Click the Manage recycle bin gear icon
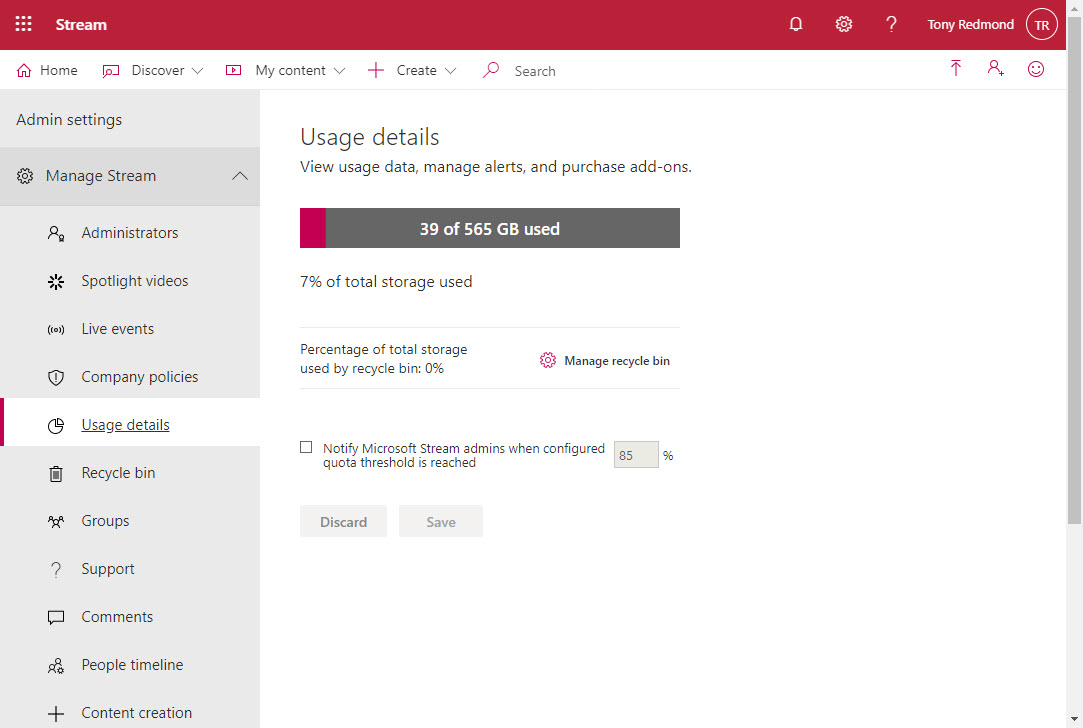1083x728 pixels. click(548, 360)
